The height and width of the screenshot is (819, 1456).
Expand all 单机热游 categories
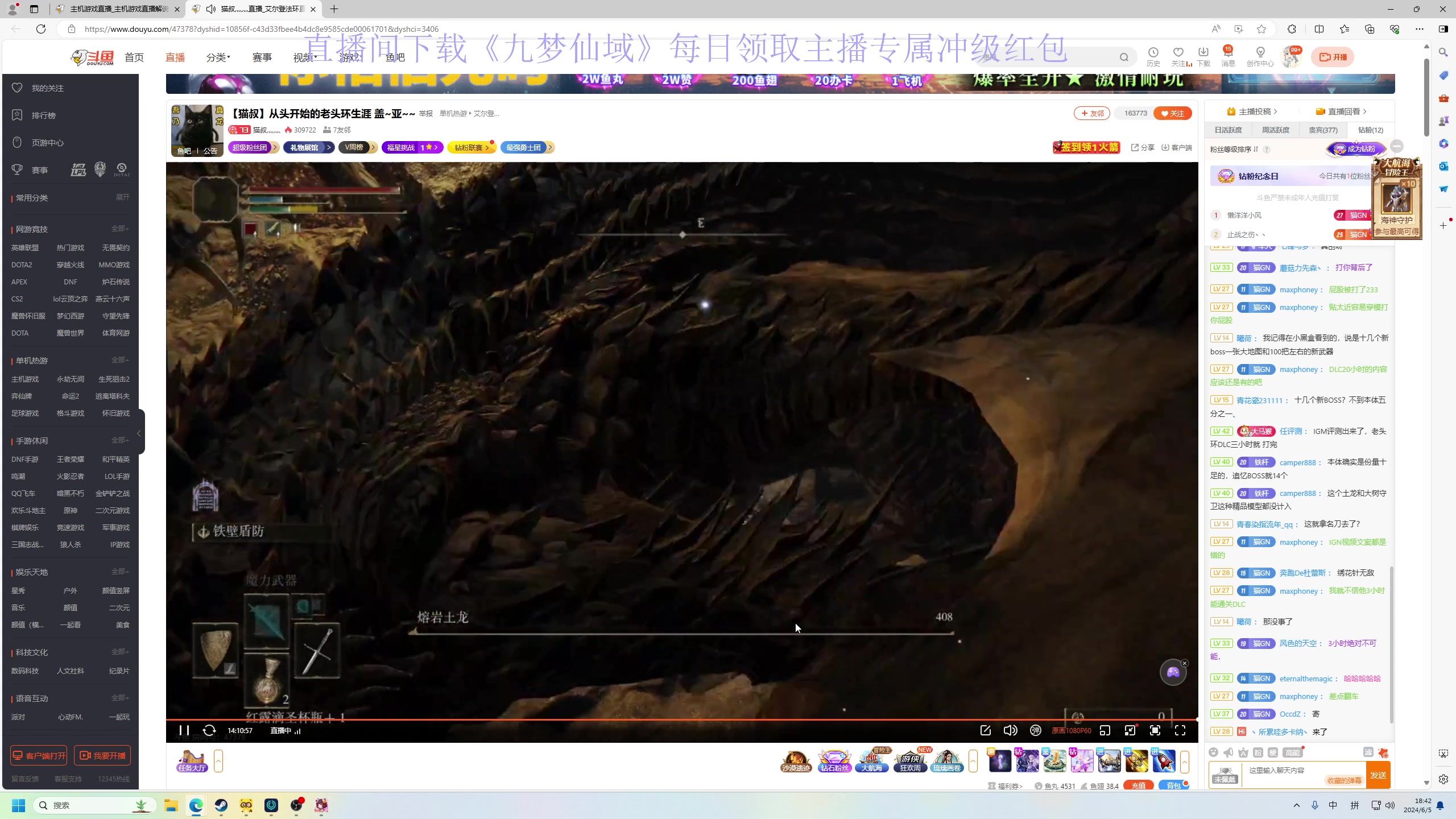pos(120,360)
